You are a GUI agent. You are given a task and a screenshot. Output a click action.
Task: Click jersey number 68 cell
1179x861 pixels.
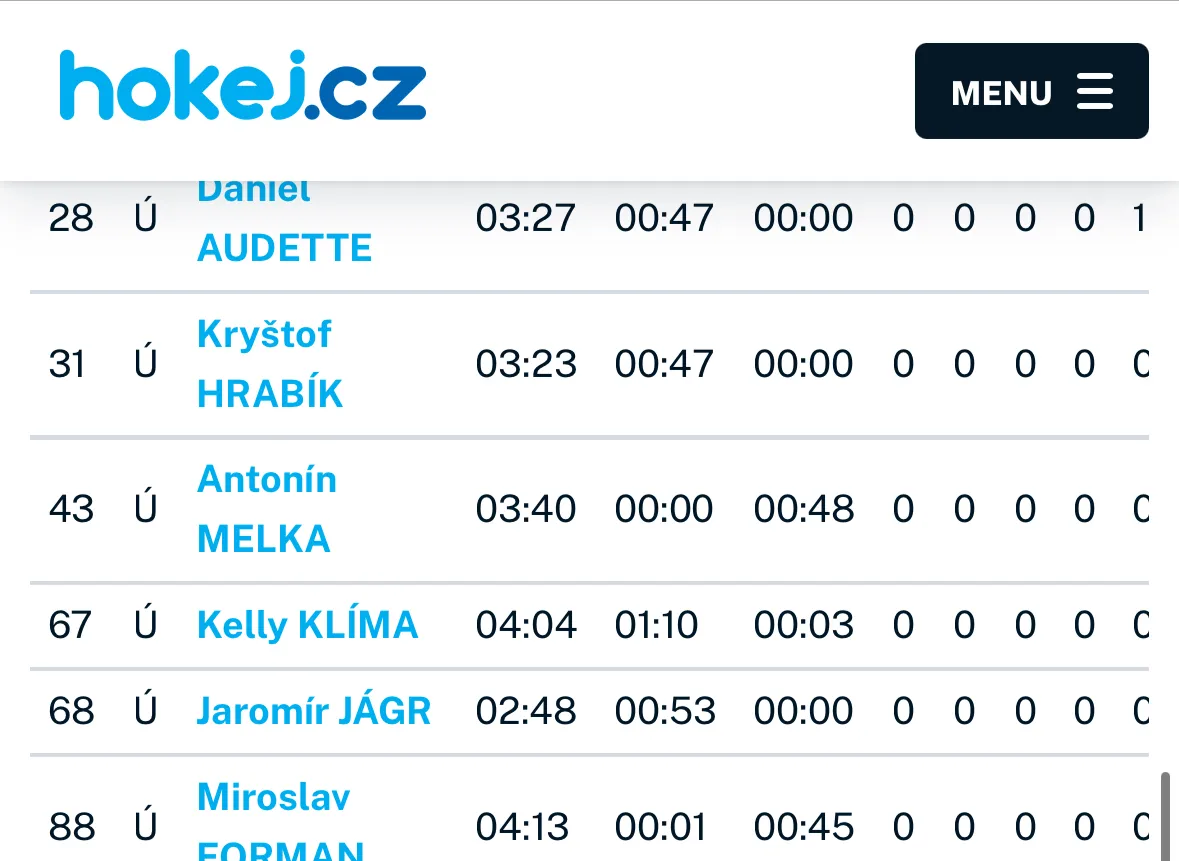tap(71, 711)
